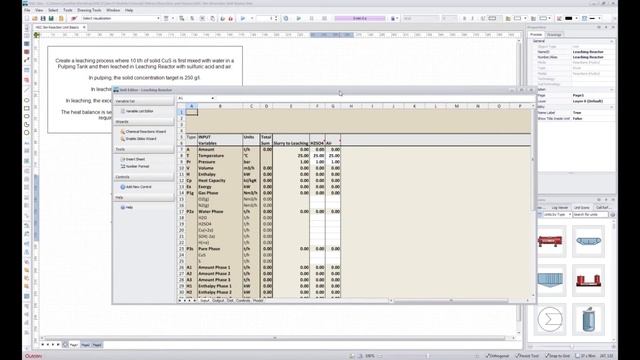The height and width of the screenshot is (360, 640).
Task: Open Help link in Unit Editor sidebar
Action: click(x=127, y=207)
